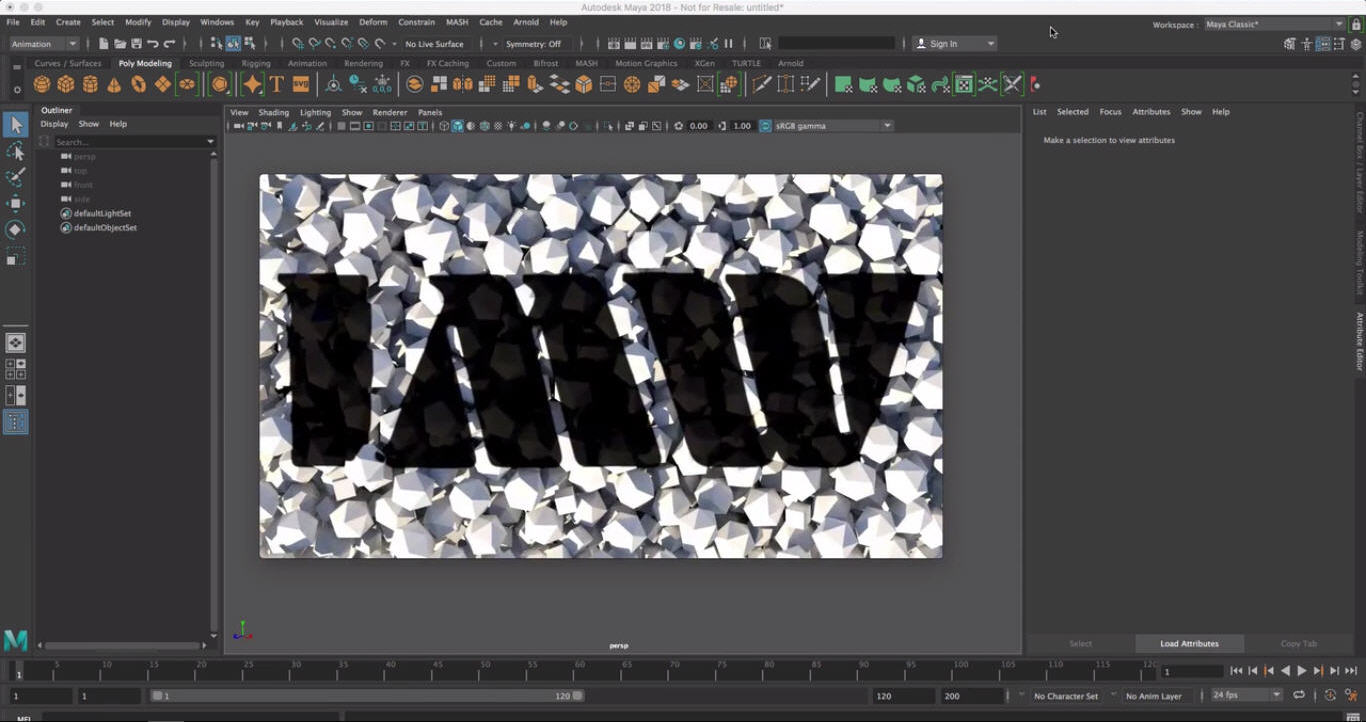Switch to the Sculpting shelf tab
This screenshot has height=722, width=1366.
[x=207, y=63]
